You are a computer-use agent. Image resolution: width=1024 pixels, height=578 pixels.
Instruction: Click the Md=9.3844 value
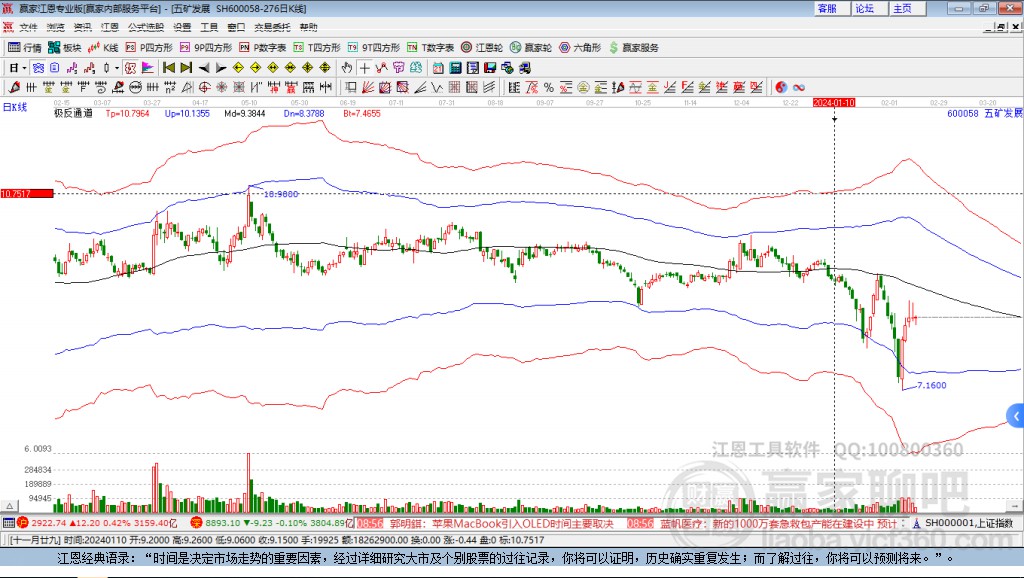coord(245,113)
